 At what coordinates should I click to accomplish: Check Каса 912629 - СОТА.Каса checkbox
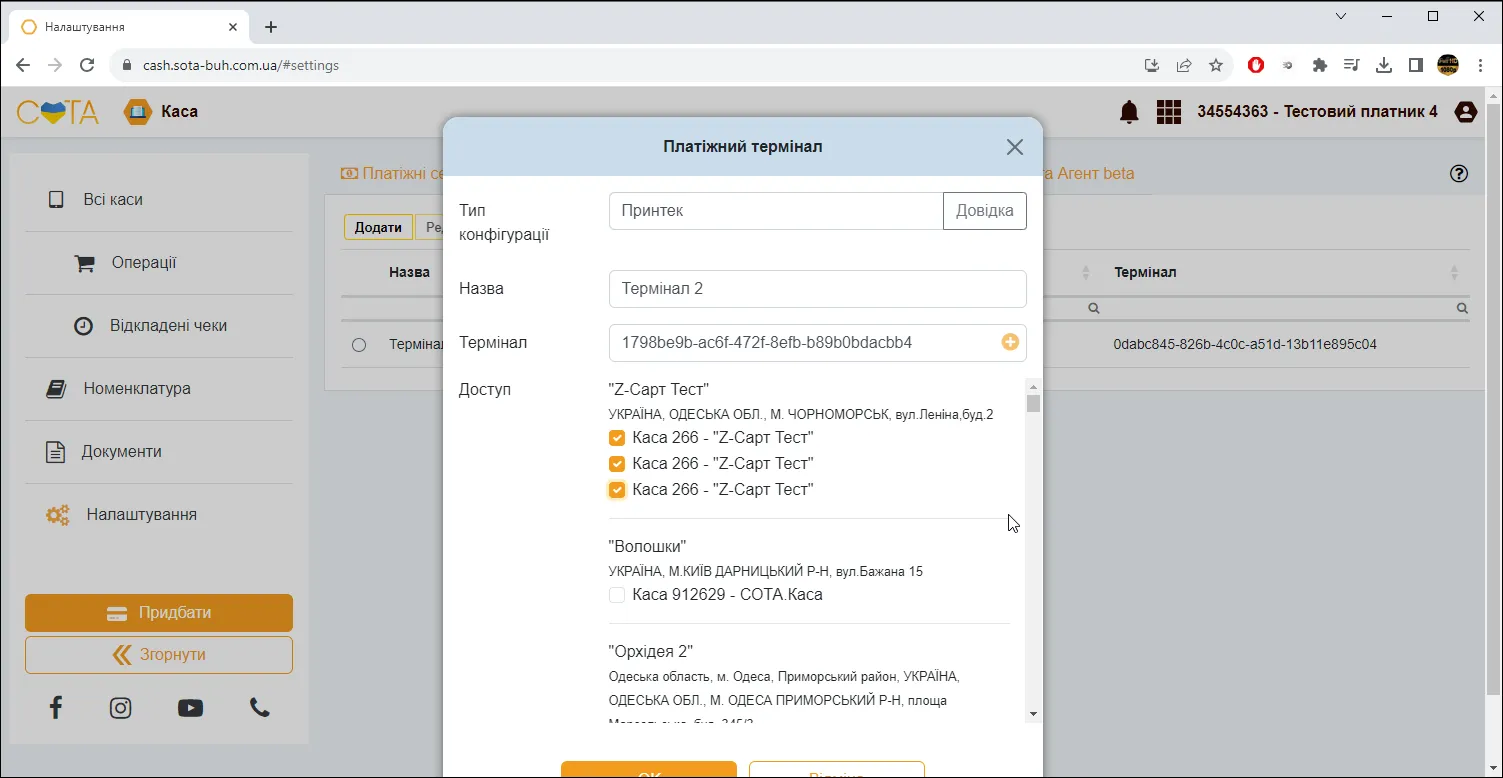tap(617, 595)
